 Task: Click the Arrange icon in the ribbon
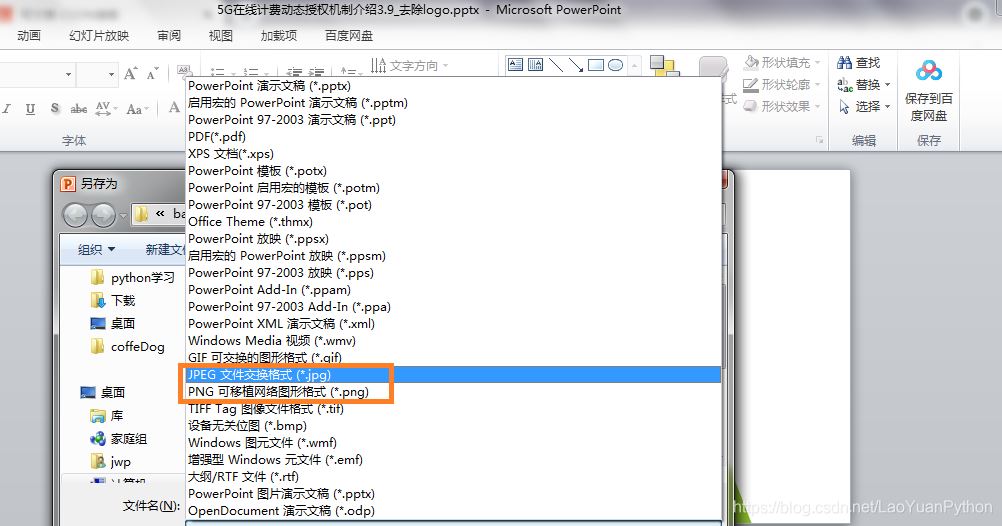point(663,65)
